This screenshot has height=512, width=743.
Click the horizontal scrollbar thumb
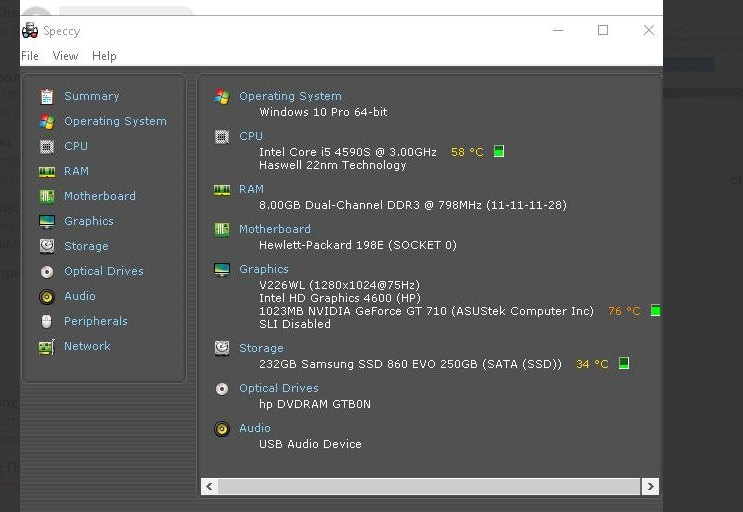pyautogui.click(x=429, y=486)
